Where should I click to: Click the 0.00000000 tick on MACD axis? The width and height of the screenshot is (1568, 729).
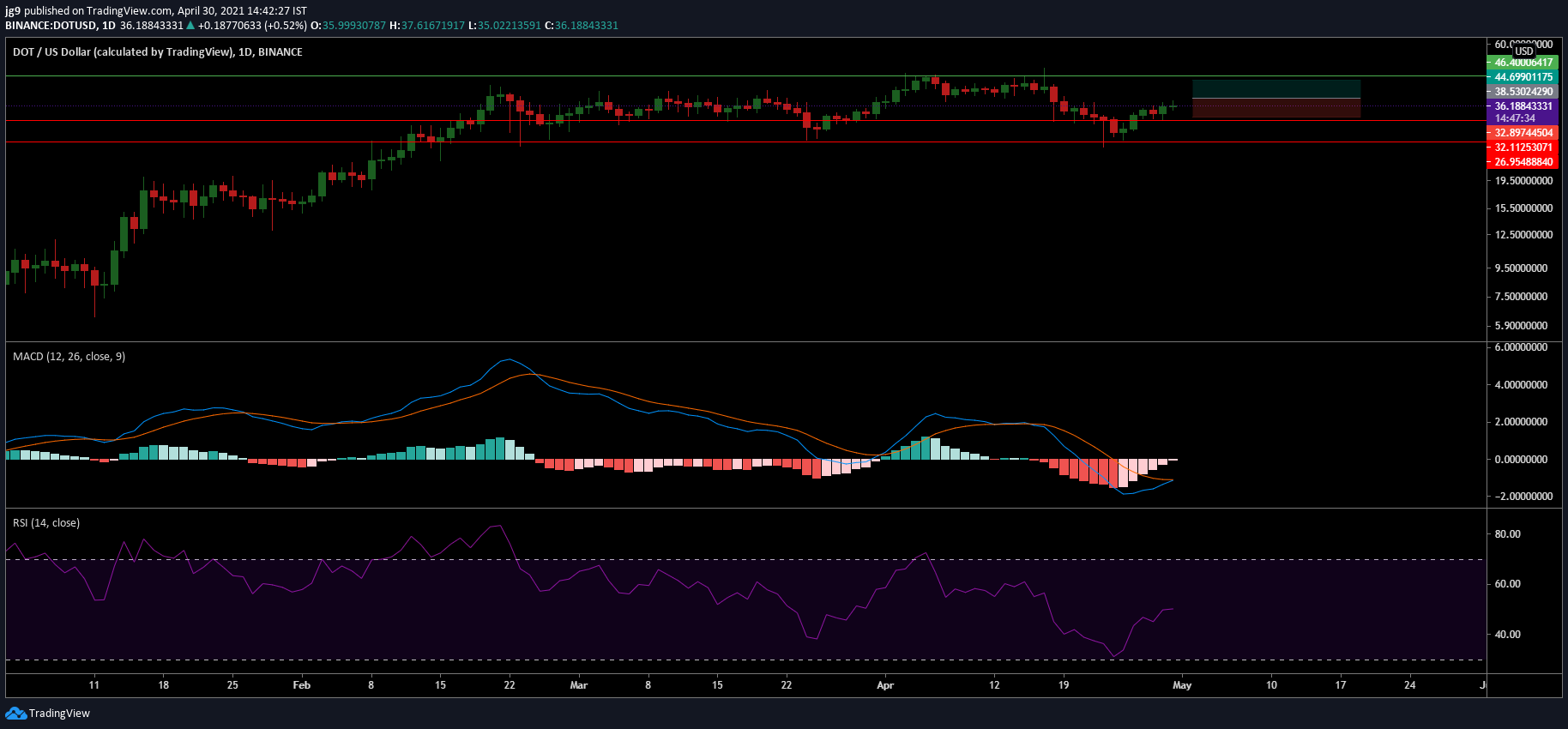1521,460
